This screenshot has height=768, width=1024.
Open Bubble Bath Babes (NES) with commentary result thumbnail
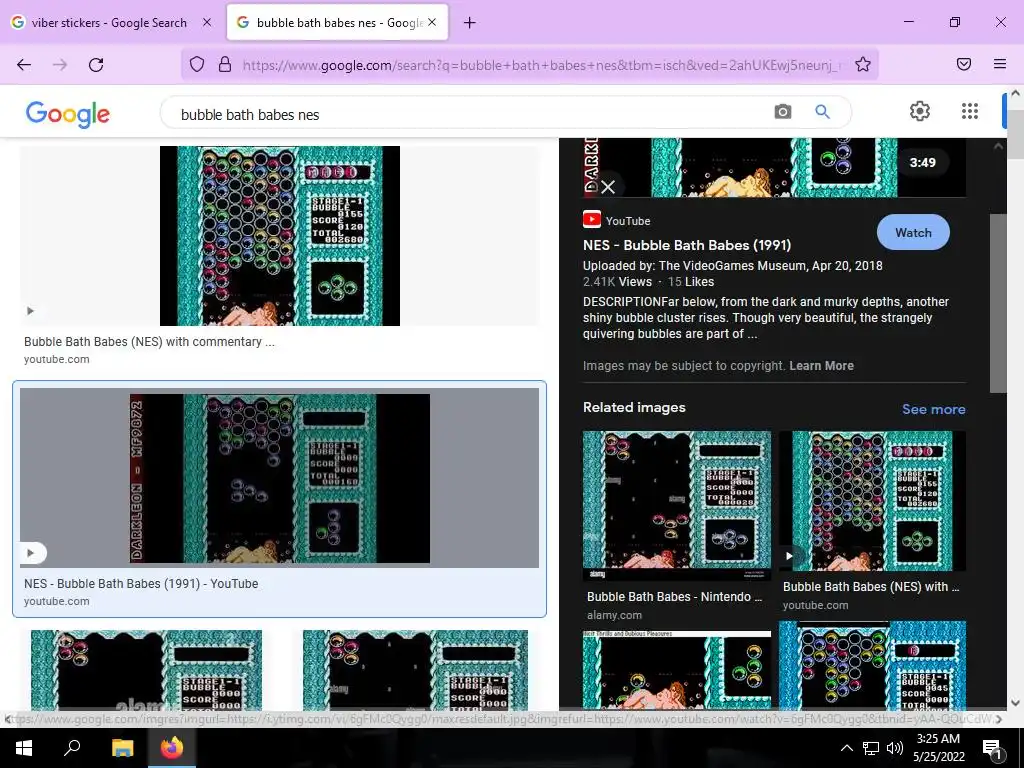(280, 236)
